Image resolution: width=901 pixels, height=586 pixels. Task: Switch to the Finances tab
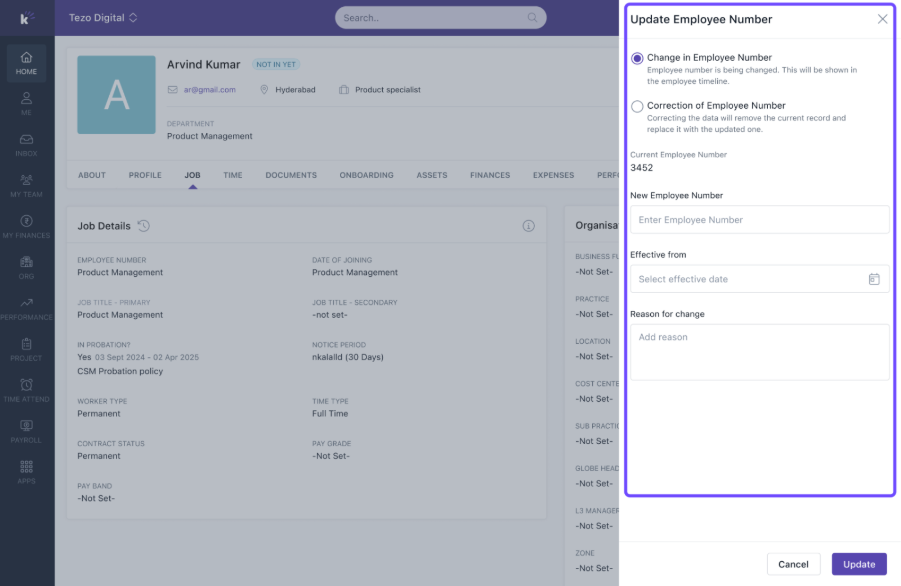tap(490, 175)
